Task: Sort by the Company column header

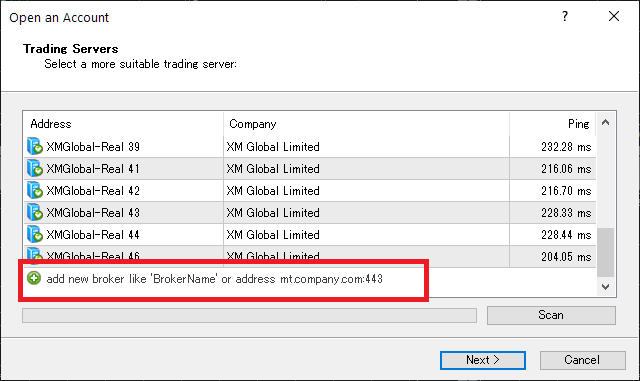Action: [x=367, y=124]
